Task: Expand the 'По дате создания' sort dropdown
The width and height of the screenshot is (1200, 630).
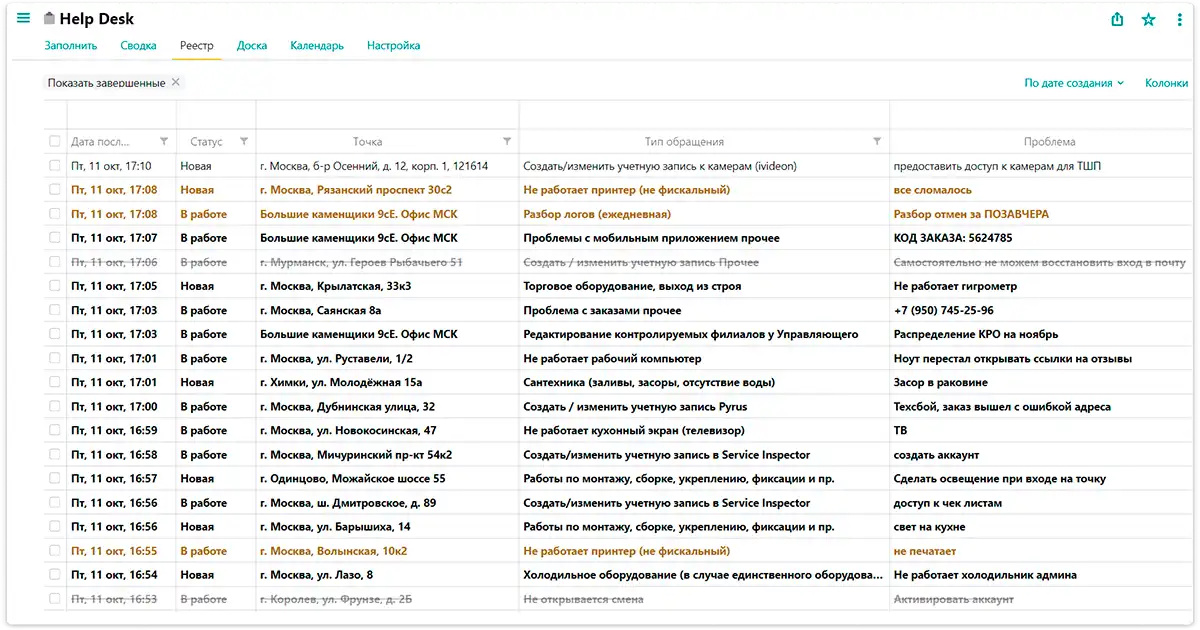Action: [1074, 83]
